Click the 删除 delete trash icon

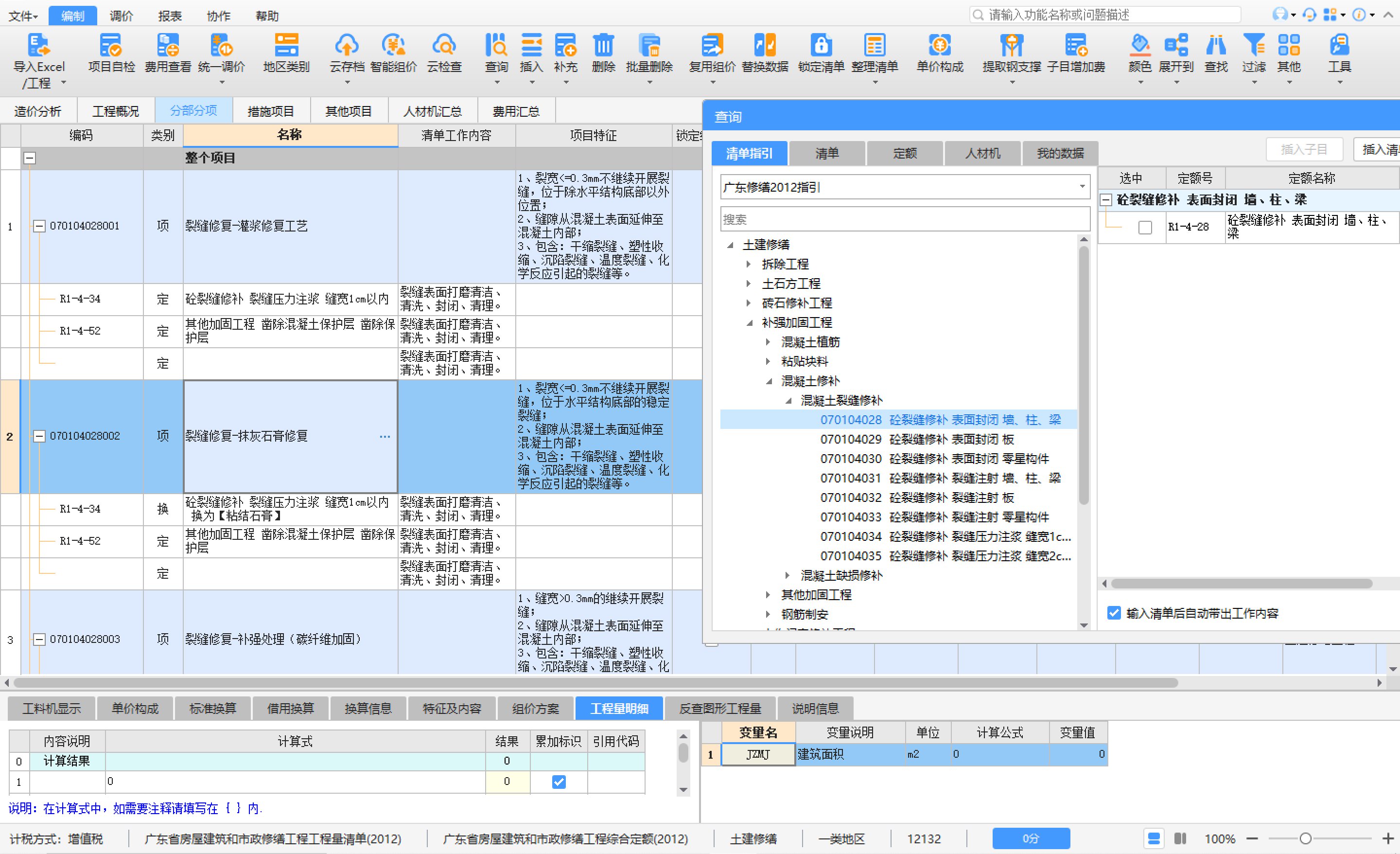click(603, 45)
